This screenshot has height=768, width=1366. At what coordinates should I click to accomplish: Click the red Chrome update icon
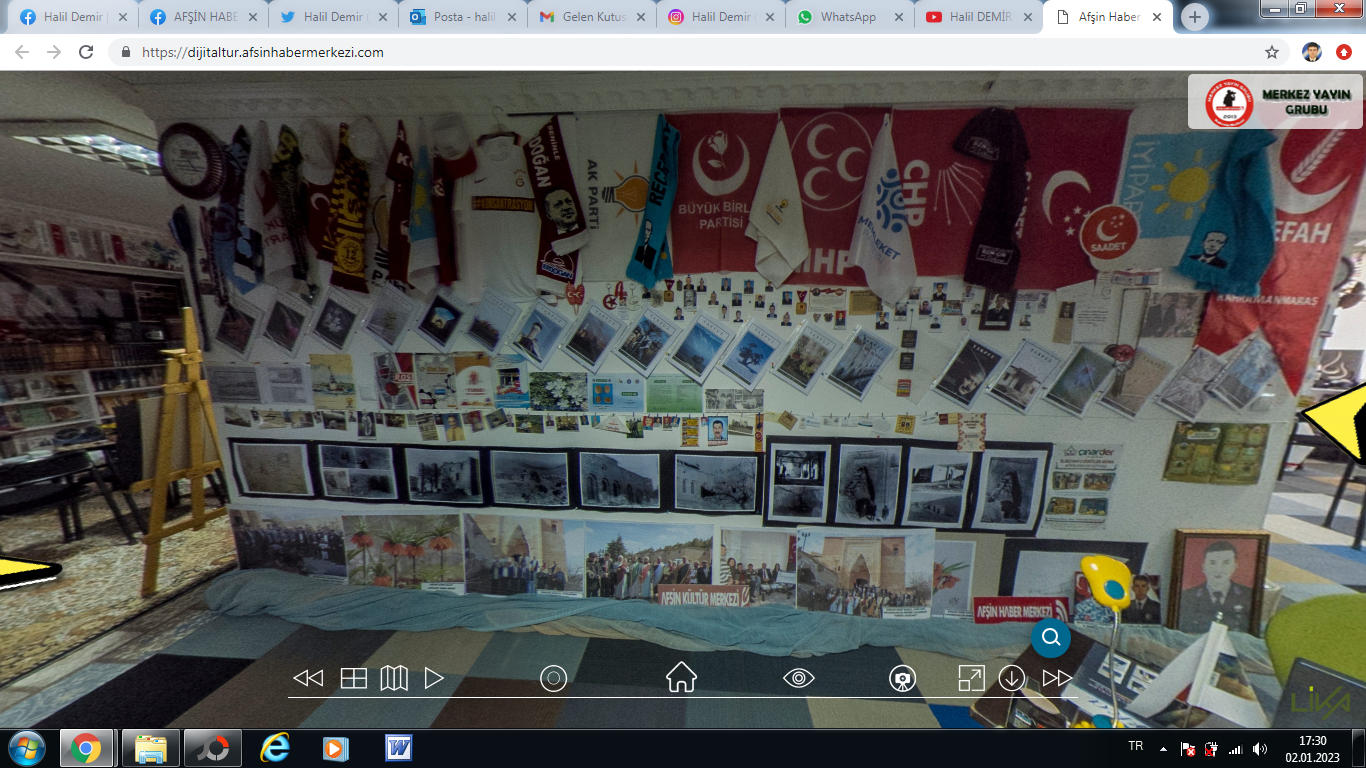click(1344, 52)
